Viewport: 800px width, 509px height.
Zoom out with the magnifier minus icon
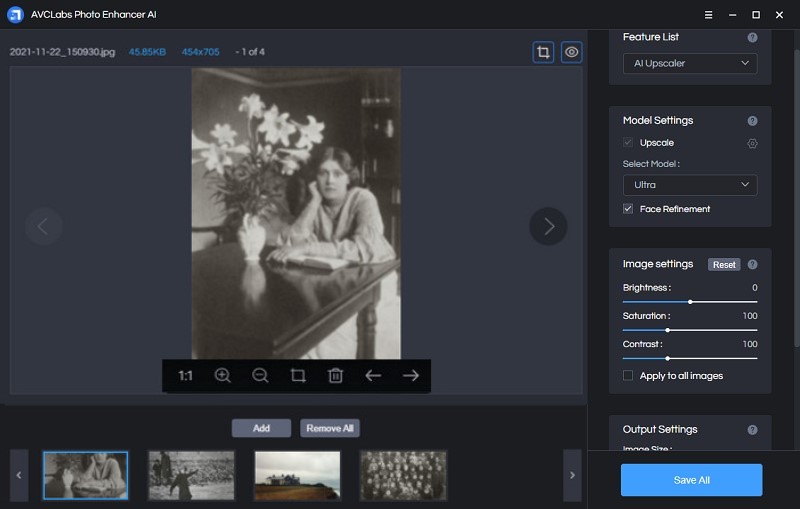click(260, 376)
